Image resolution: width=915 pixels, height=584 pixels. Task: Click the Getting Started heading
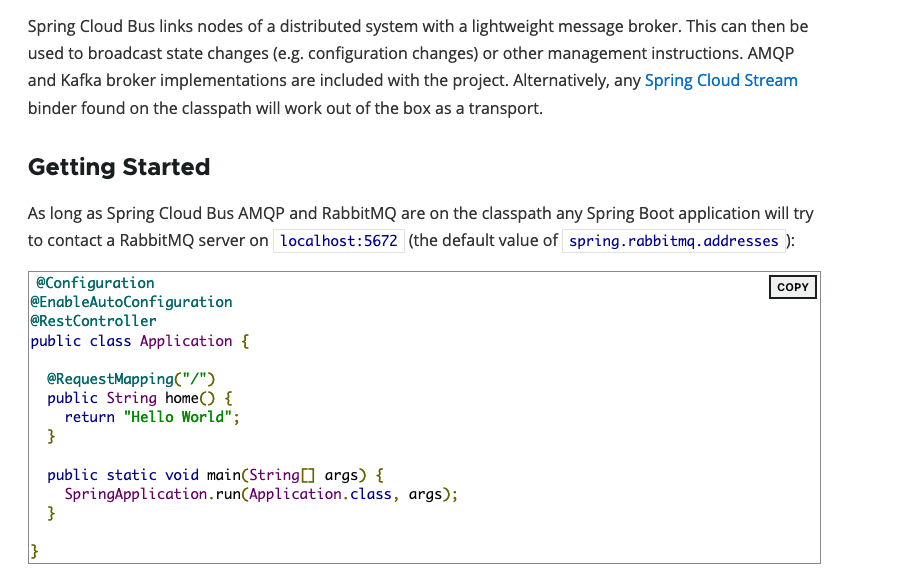tap(119, 167)
